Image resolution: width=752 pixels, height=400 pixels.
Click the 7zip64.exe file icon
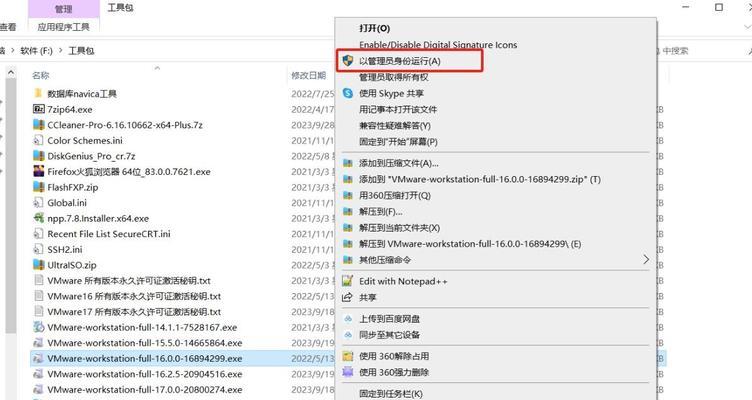(x=38, y=109)
